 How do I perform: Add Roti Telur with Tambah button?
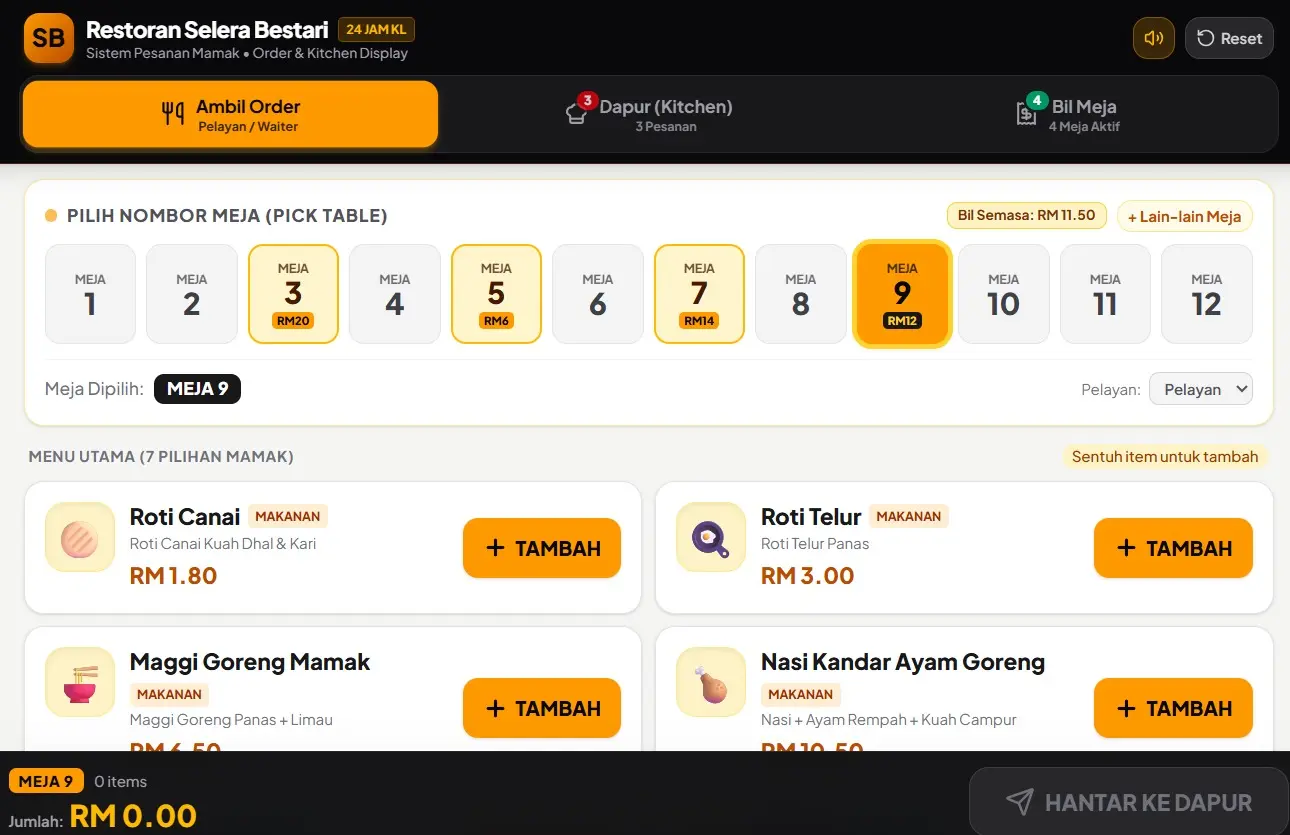coord(1173,548)
